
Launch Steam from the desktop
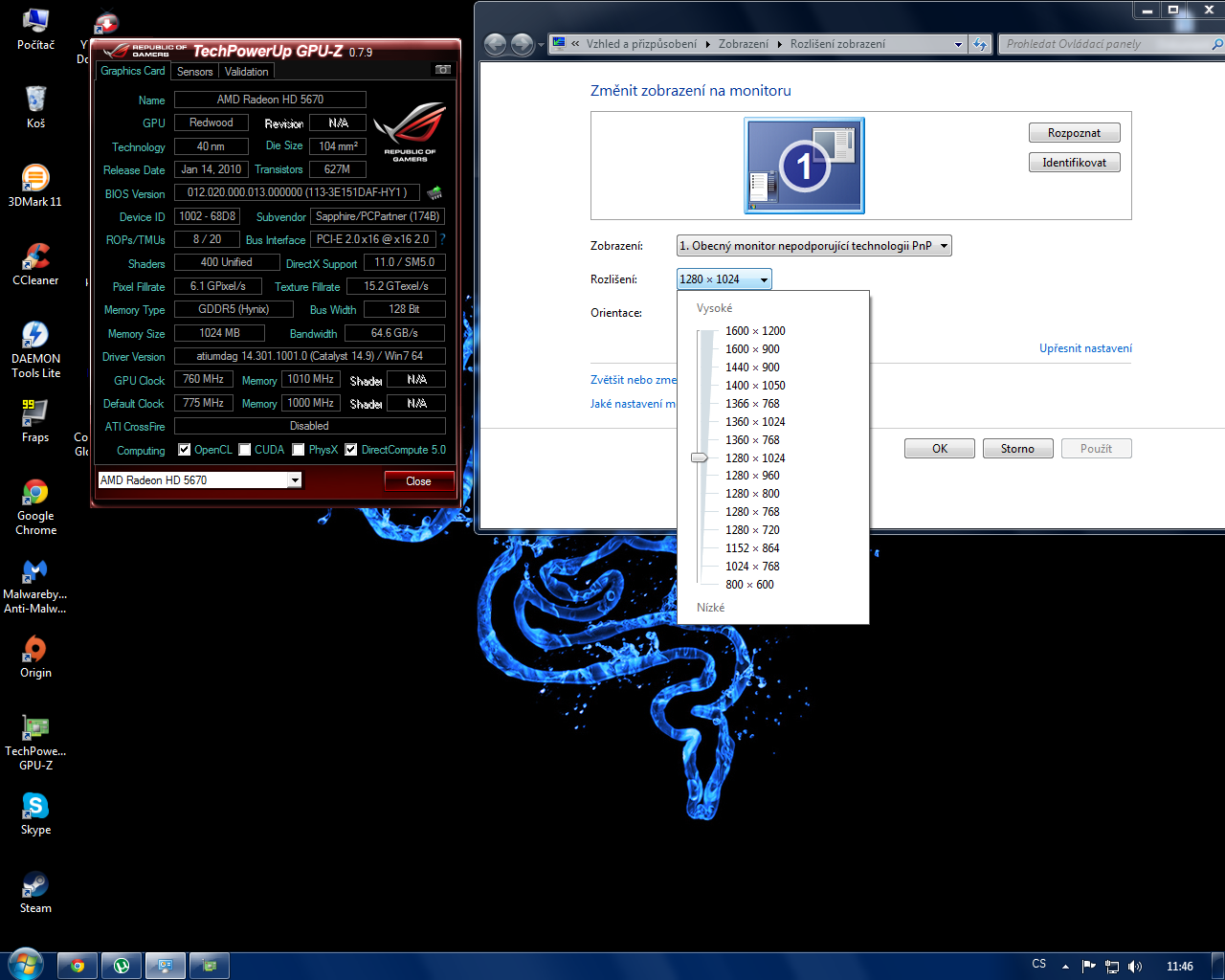(35, 892)
